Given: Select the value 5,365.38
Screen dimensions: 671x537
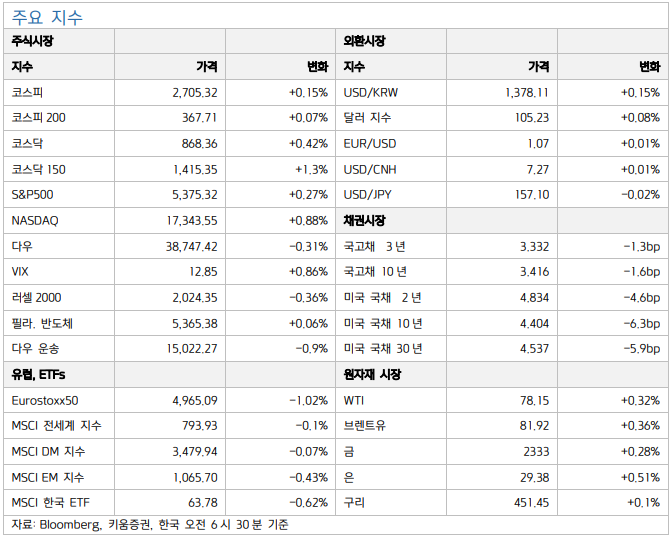Looking at the screenshot, I should tap(195, 323).
